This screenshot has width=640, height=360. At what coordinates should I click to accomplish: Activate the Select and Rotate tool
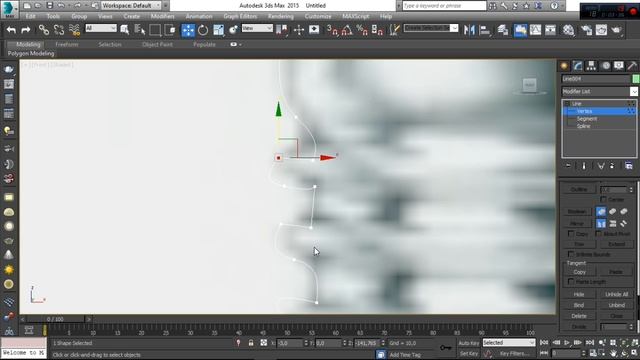(x=203, y=30)
